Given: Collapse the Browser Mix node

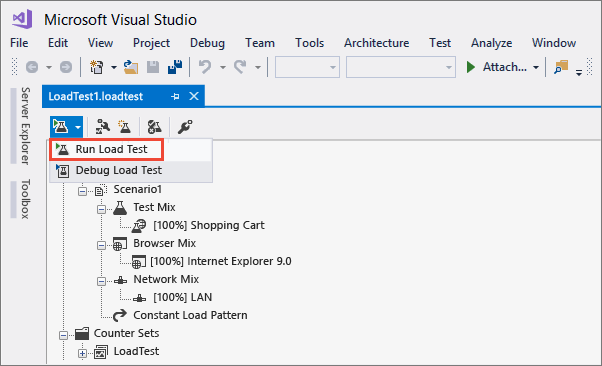Looking at the screenshot, I should point(101,245).
